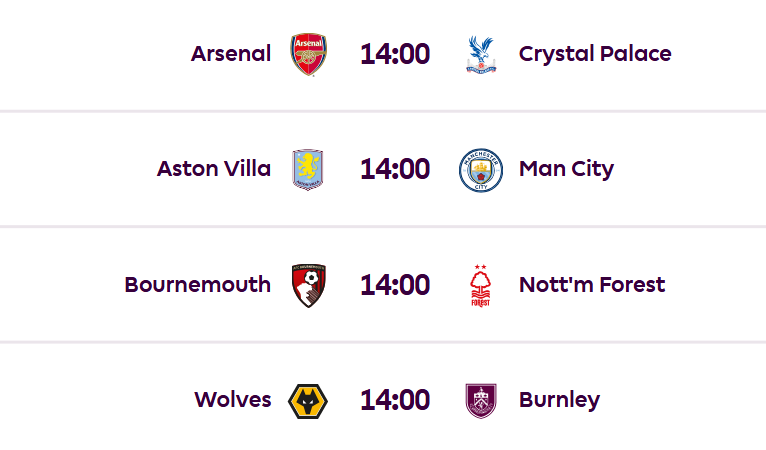This screenshot has width=766, height=450.
Task: Click the Wolves club crest
Action: point(308,401)
